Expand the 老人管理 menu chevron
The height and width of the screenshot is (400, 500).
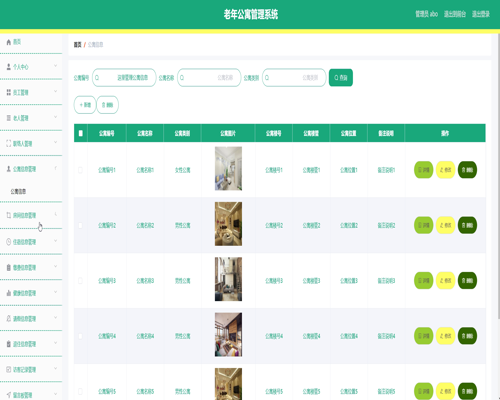pyautogui.click(x=56, y=117)
